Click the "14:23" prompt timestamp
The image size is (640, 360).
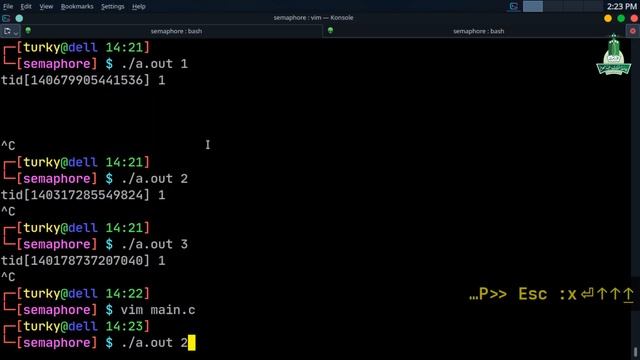(124, 327)
